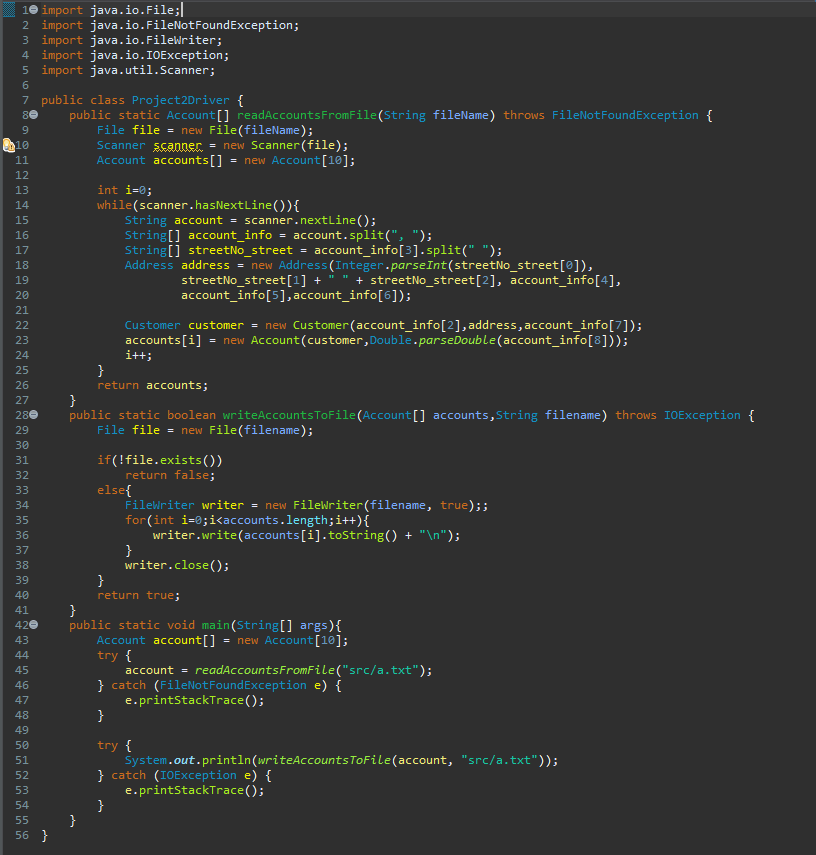Click 'int i=0;' declaration on line 13

(x=124, y=190)
